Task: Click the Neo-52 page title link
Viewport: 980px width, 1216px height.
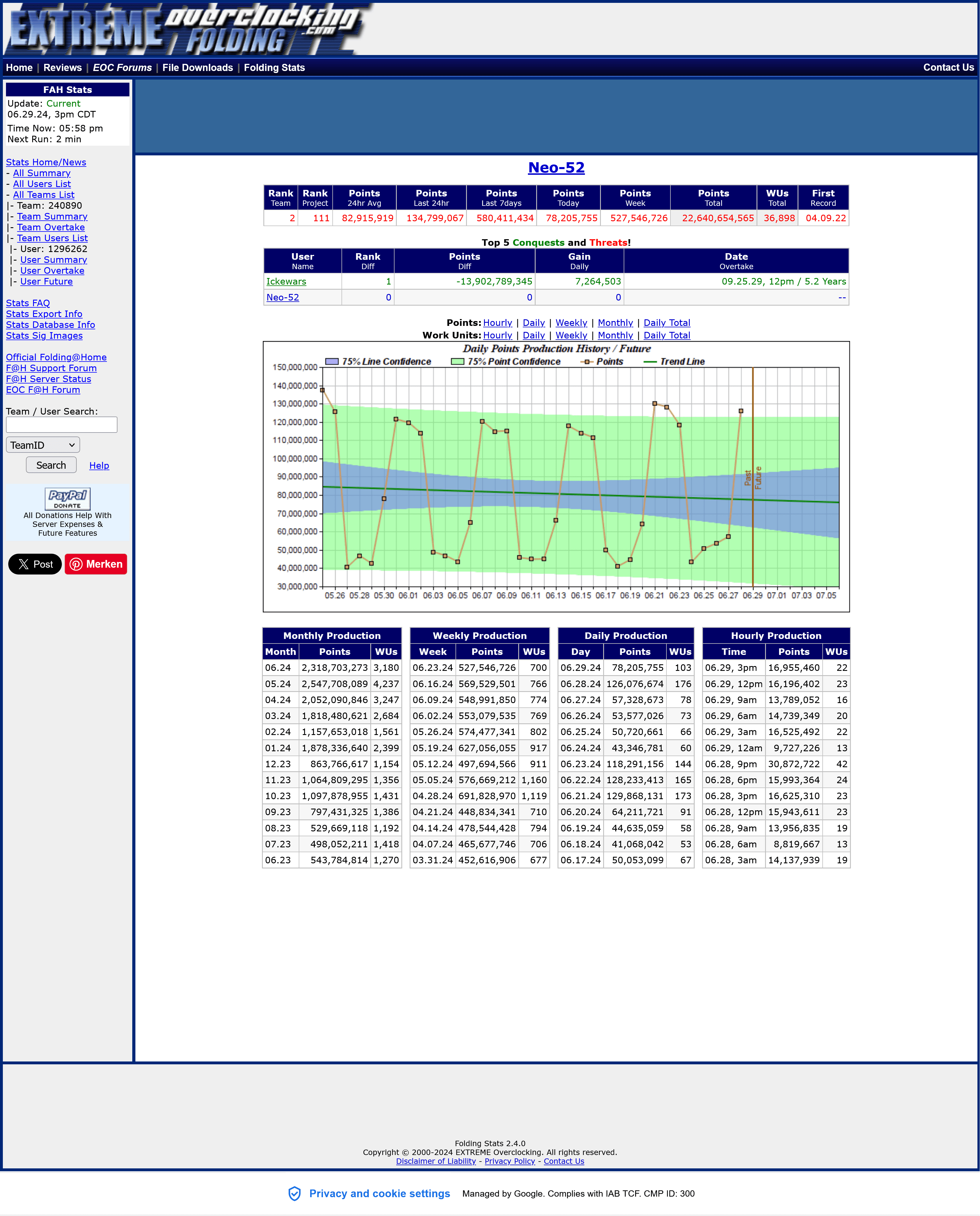Action: [556, 168]
